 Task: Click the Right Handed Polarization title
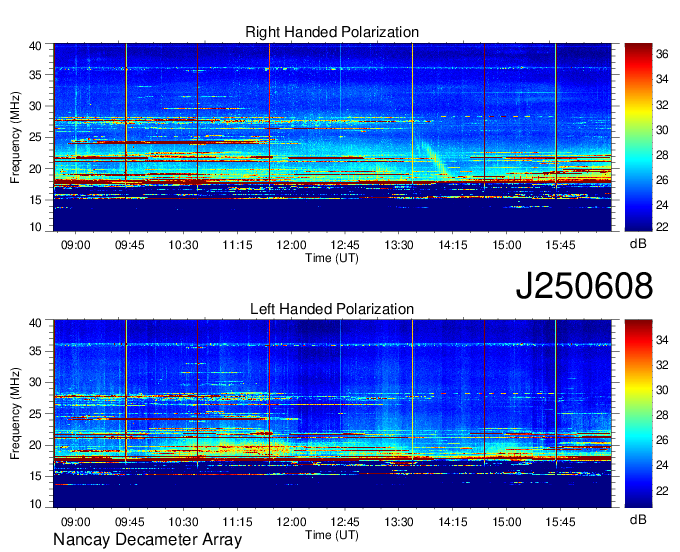click(332, 32)
